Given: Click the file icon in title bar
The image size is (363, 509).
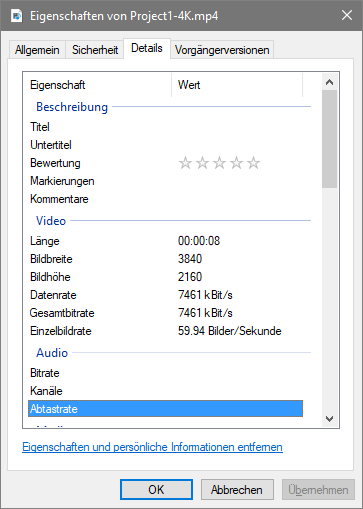Looking at the screenshot, I should pyautogui.click(x=16, y=16).
